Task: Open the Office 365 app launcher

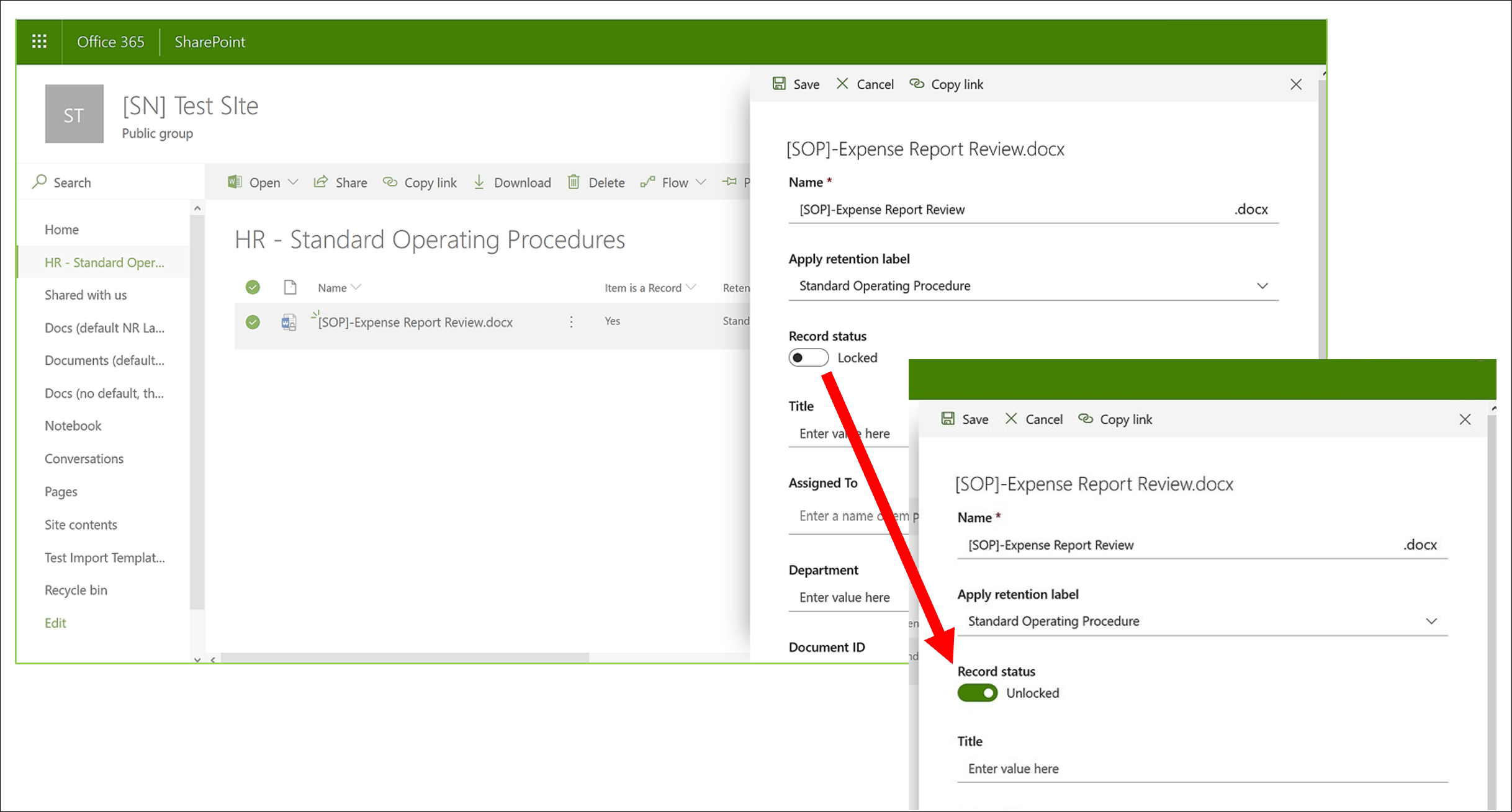Action: (38, 41)
